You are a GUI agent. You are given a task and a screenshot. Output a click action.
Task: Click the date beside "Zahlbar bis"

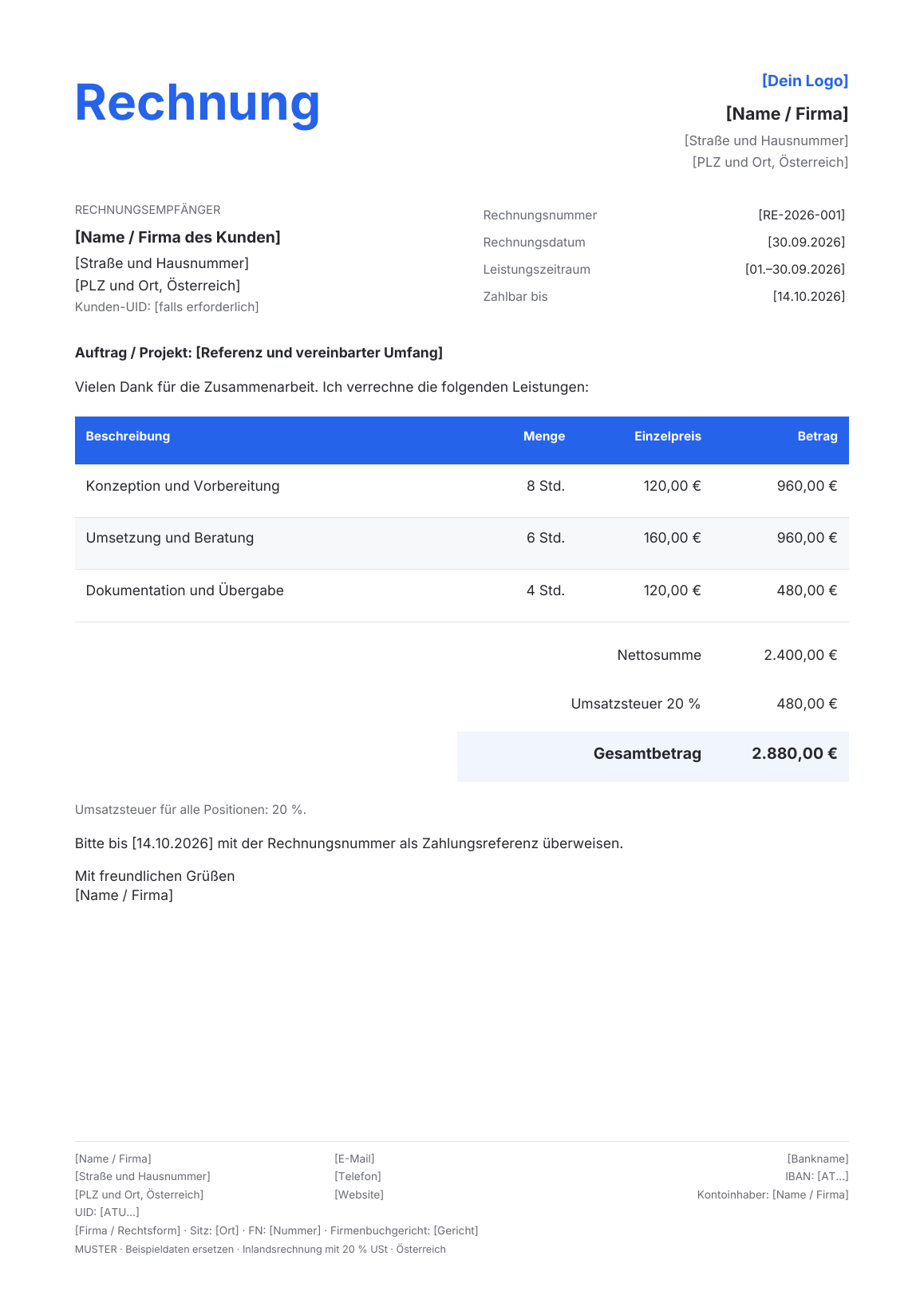pos(808,297)
